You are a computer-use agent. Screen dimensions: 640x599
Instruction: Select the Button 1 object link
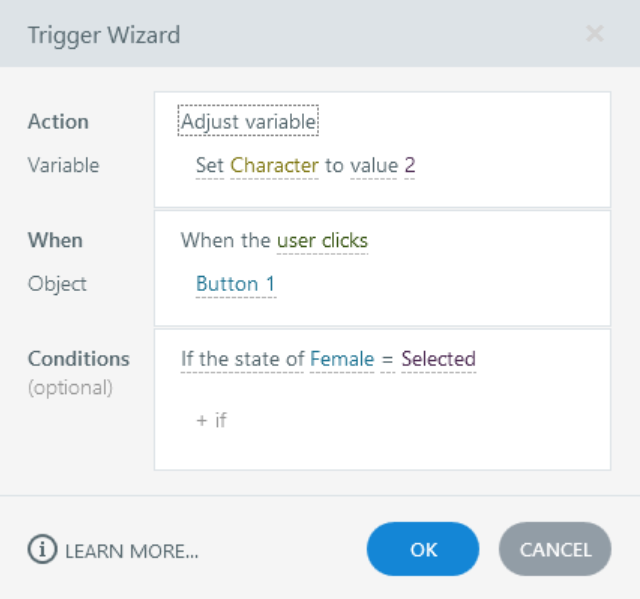coord(235,284)
